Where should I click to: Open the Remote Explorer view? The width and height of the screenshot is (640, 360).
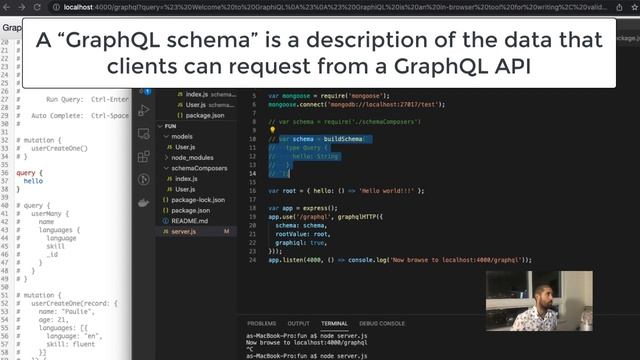coord(144,133)
